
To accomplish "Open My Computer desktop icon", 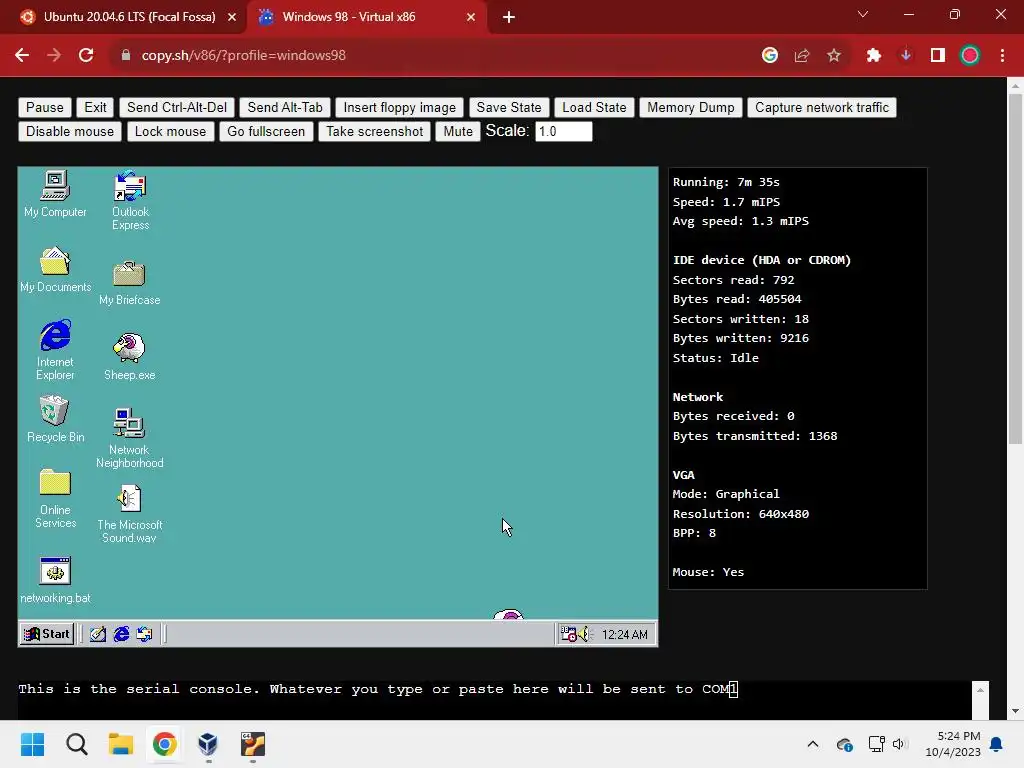I will click(55, 194).
